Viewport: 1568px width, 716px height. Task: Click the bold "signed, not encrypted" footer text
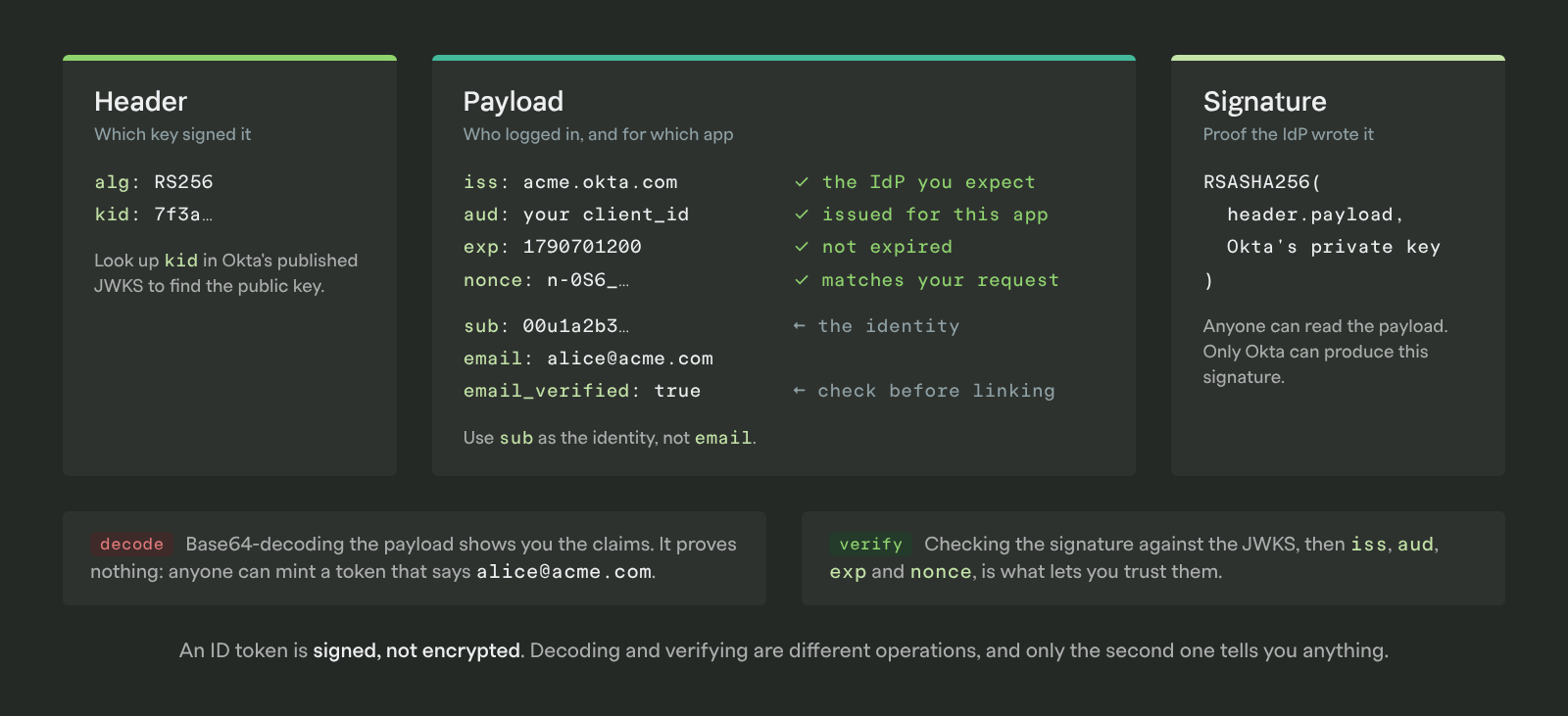point(416,650)
